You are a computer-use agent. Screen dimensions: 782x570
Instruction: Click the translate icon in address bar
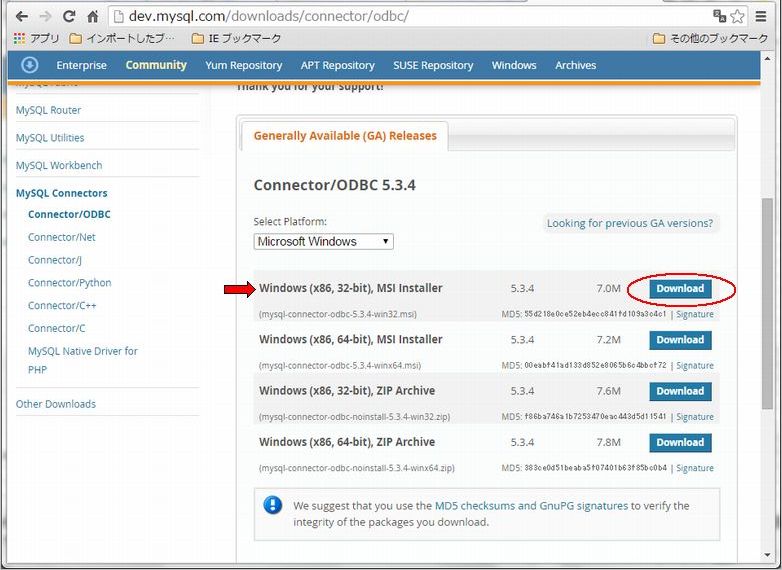tap(719, 16)
